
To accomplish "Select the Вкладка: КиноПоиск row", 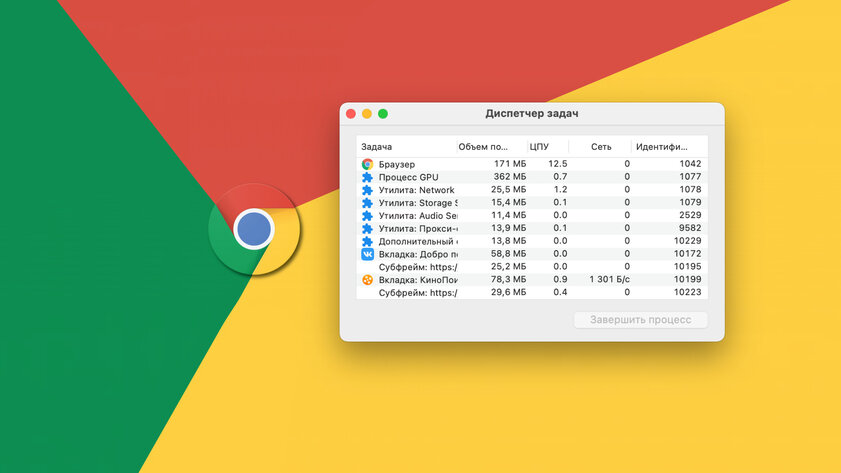I will [532, 280].
